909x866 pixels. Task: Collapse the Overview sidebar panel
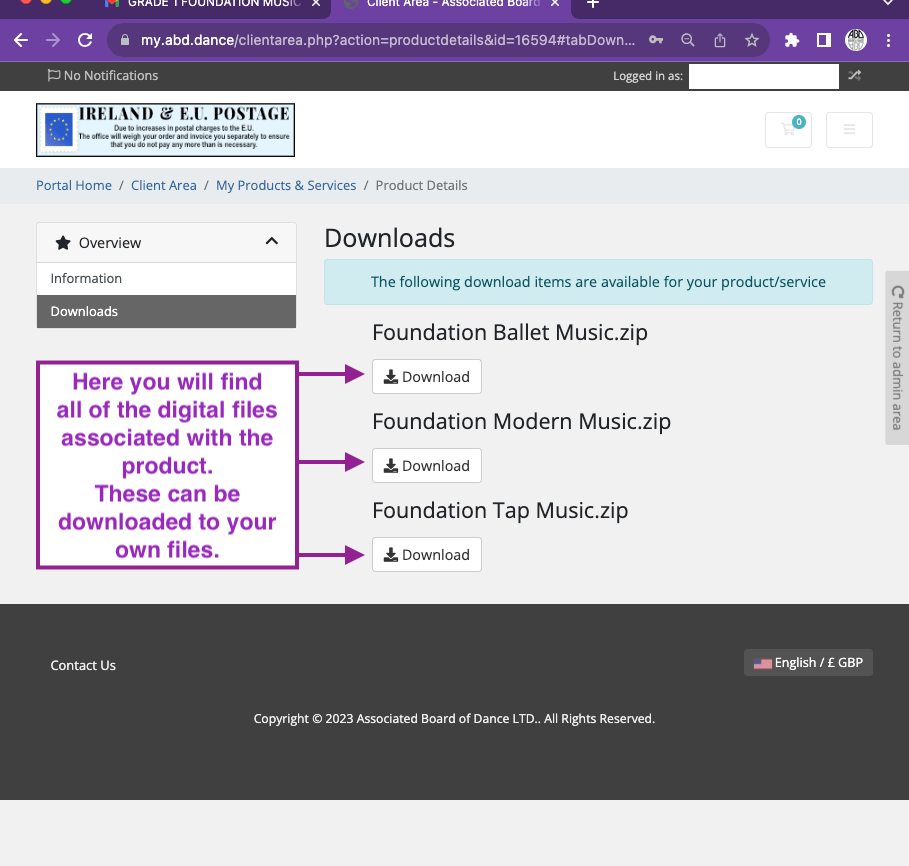(271, 242)
